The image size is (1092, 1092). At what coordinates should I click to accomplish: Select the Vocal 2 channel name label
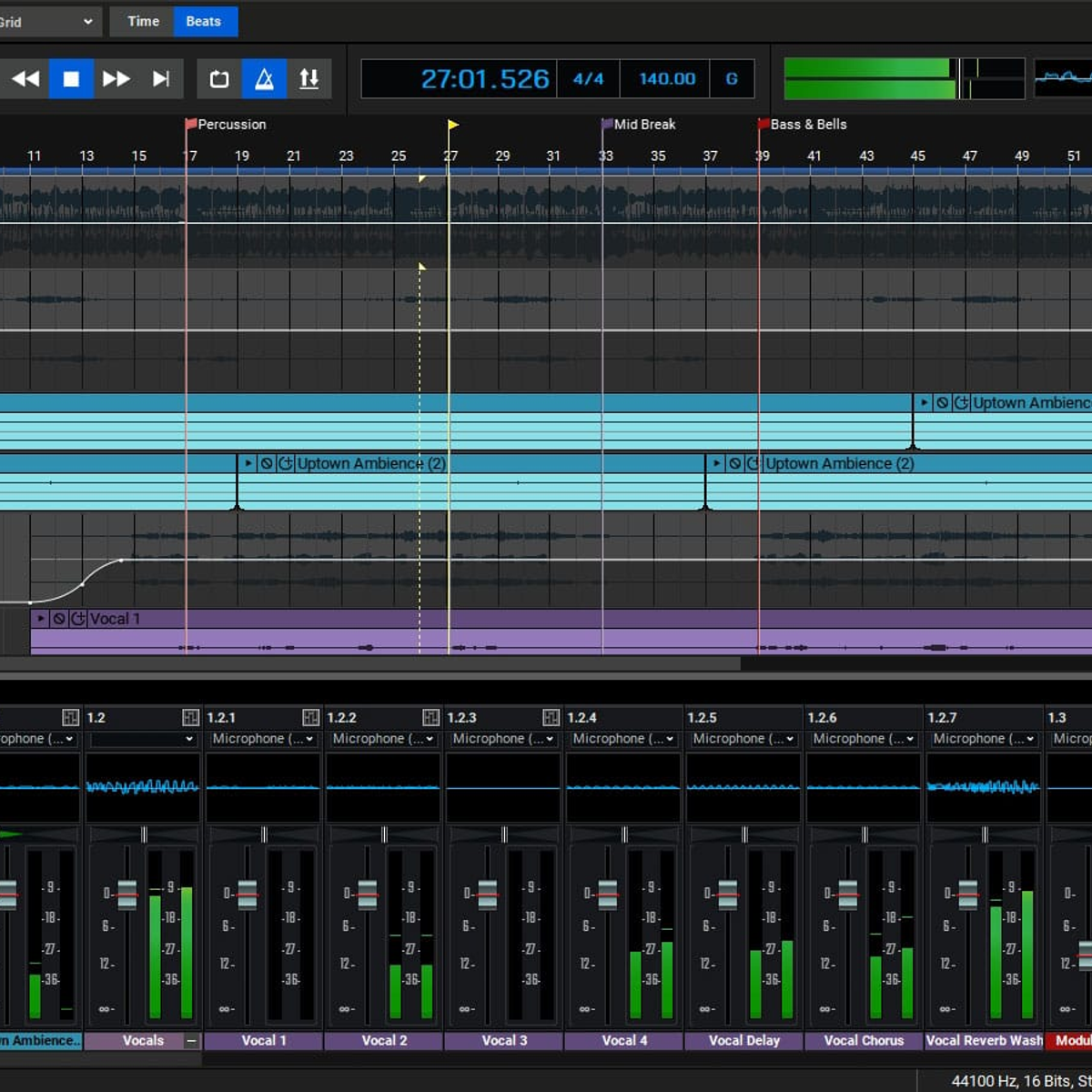coord(383,1040)
